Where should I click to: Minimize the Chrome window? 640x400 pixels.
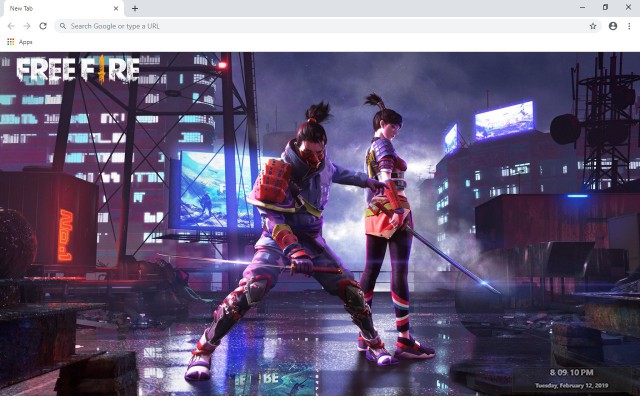[x=582, y=7]
